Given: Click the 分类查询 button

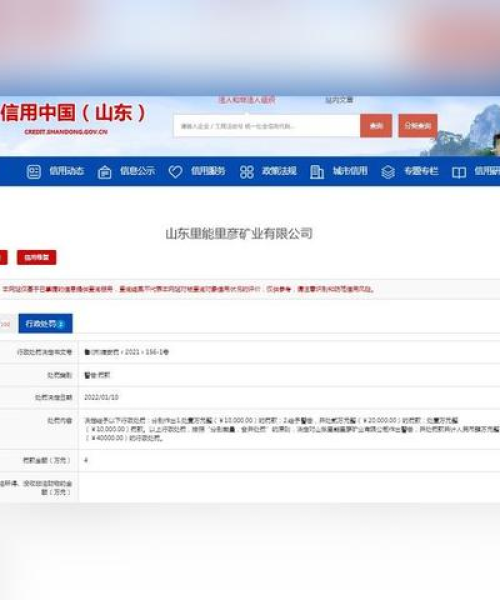Looking at the screenshot, I should coord(418,126).
